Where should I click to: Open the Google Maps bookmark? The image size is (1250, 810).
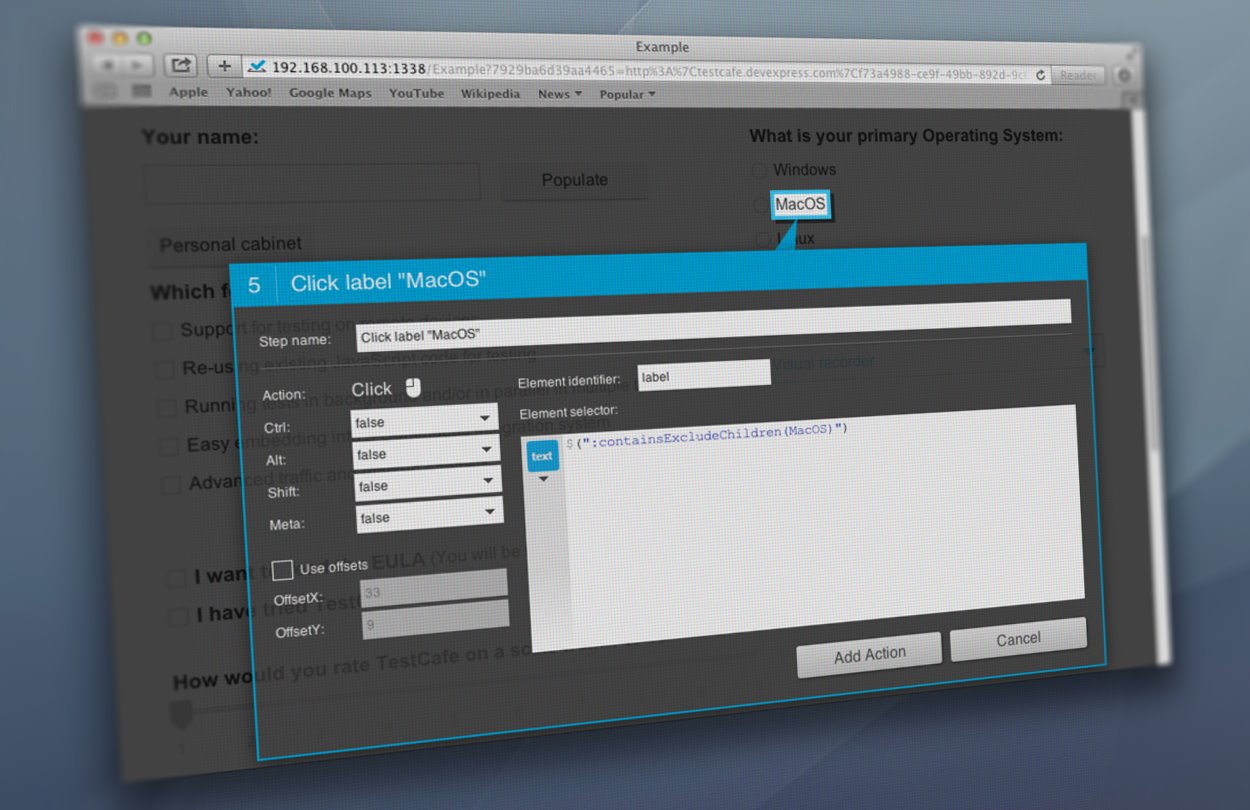(x=330, y=93)
